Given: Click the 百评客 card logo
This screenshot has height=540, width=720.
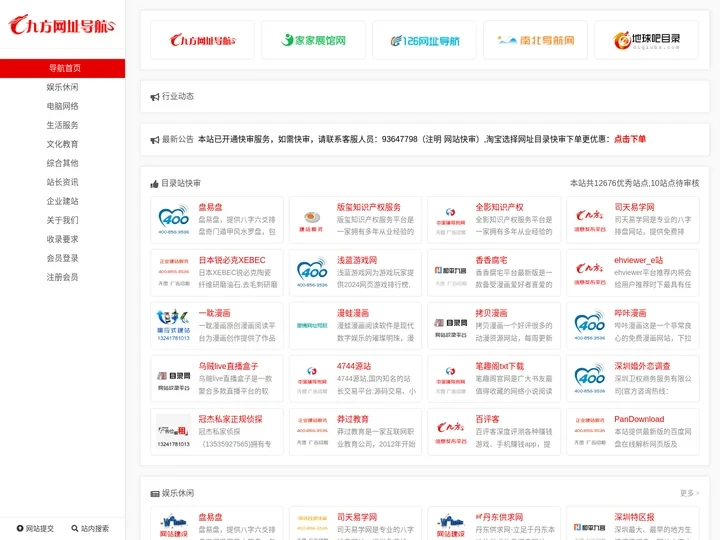Looking at the screenshot, I should (450, 431).
